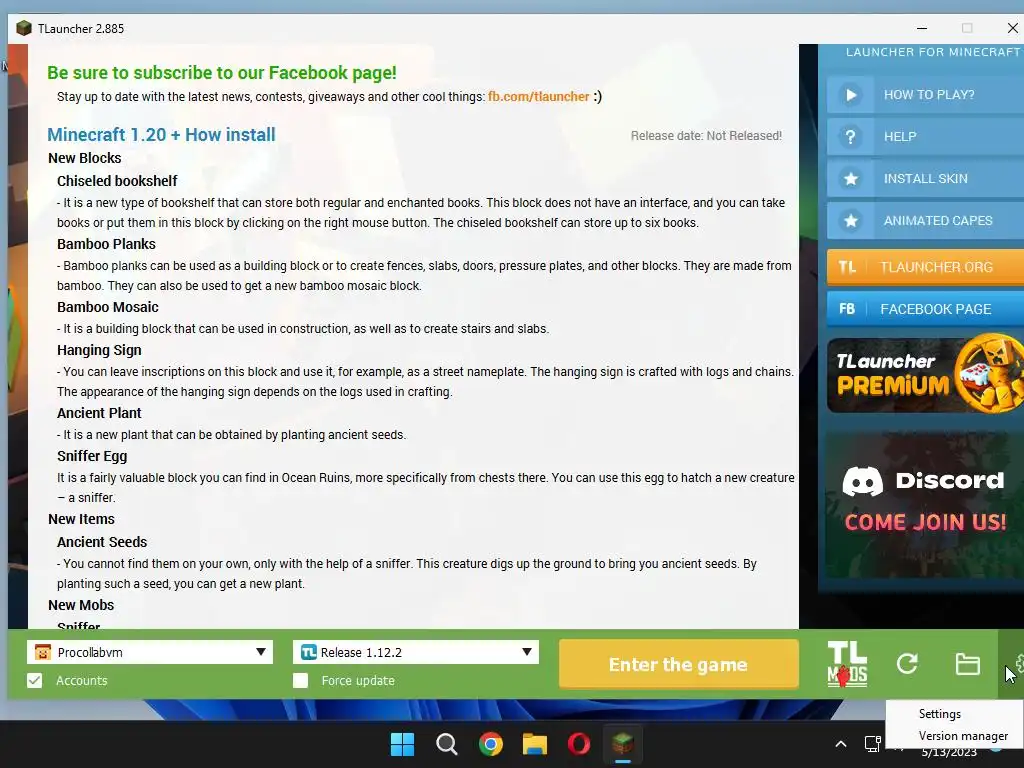Image resolution: width=1024 pixels, height=768 pixels.
Task: Click the HOW TO PLAY? button
Action: [x=925, y=95]
